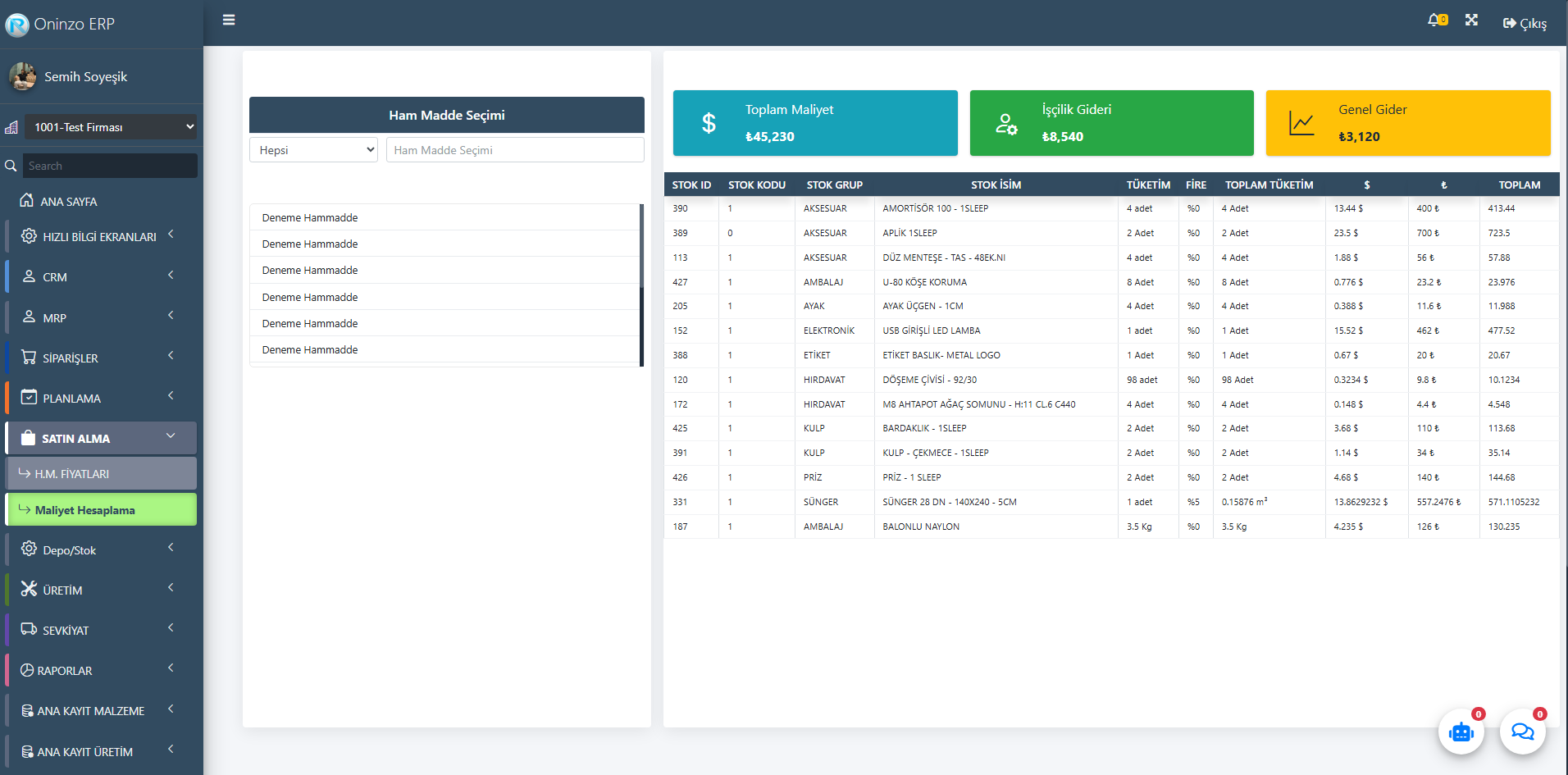Toggle sidebar with hamburger menu icon

[229, 20]
